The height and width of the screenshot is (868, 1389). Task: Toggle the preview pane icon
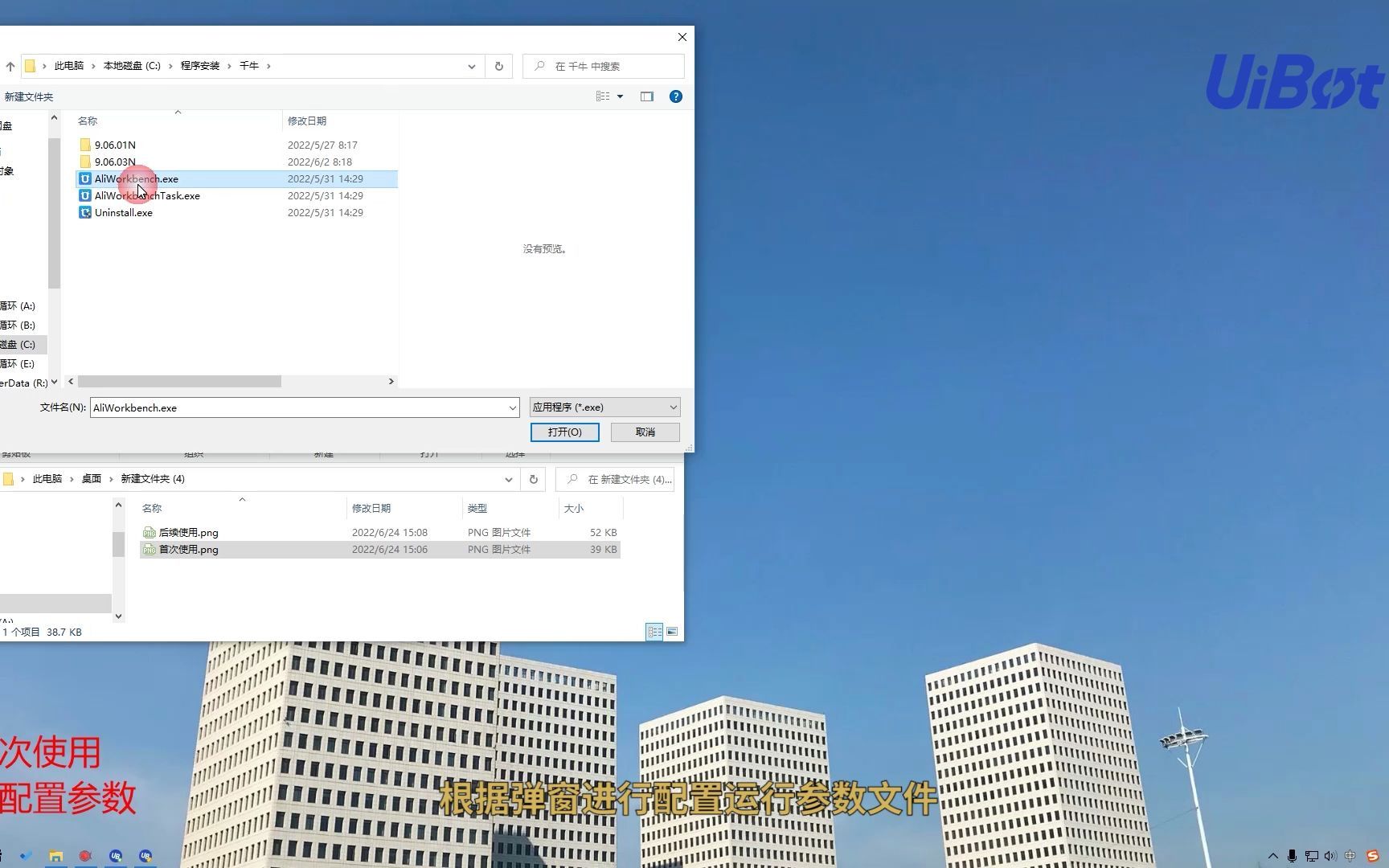[x=647, y=96]
